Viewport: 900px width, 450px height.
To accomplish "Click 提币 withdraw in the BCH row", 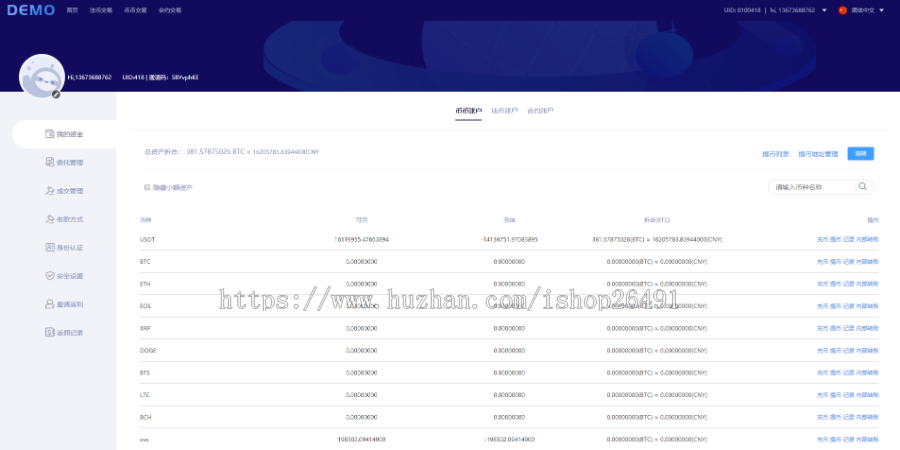I will coord(835,417).
